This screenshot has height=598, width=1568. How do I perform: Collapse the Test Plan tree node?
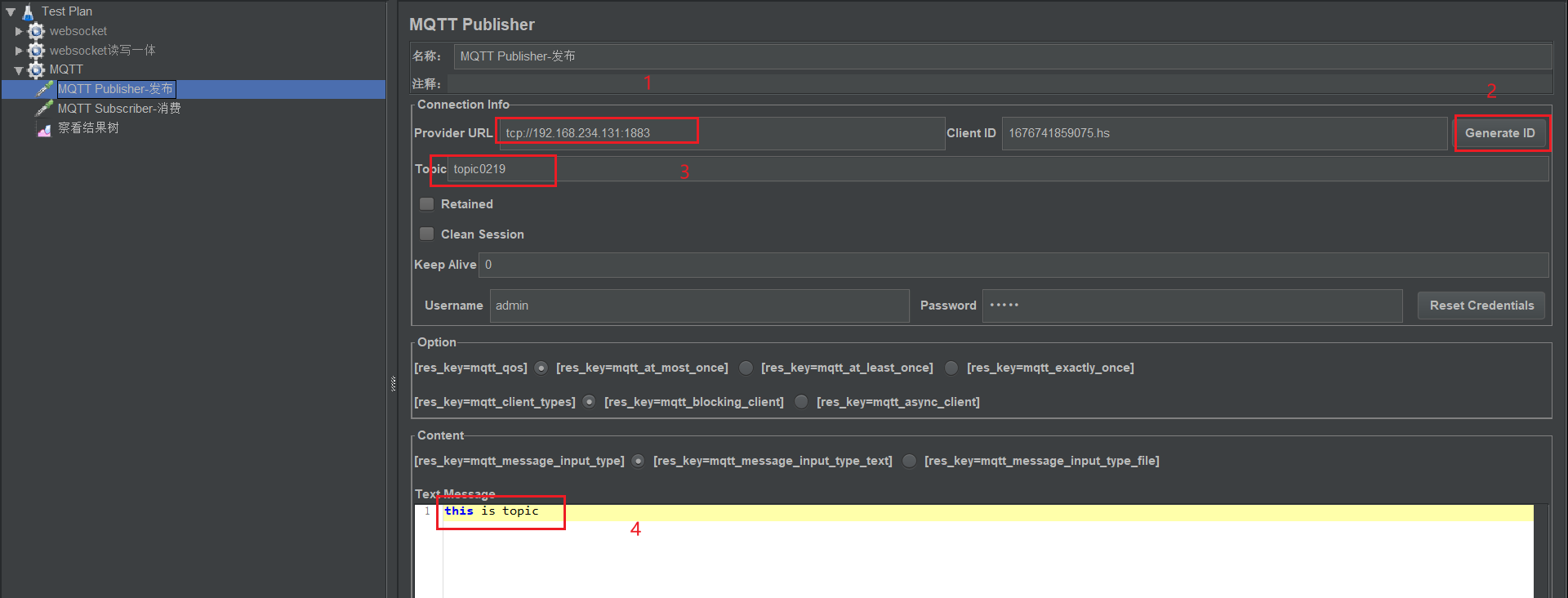pos(11,12)
